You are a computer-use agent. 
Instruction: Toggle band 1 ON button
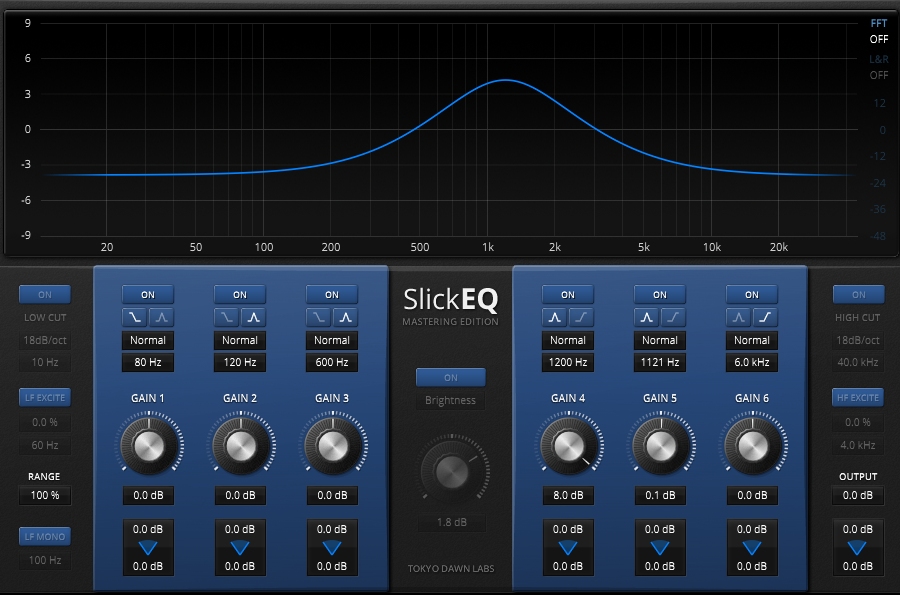pyautogui.click(x=148, y=294)
